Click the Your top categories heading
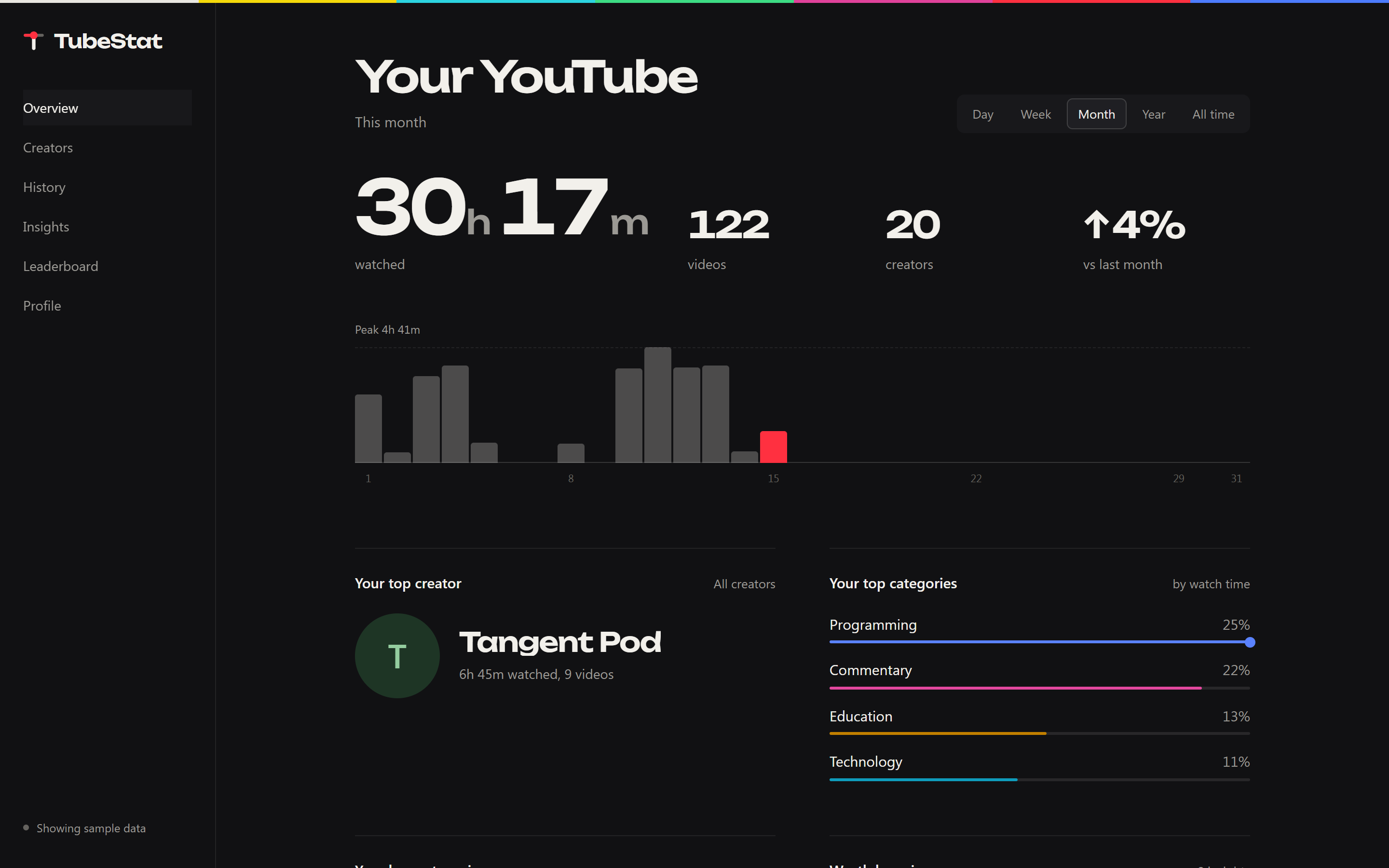Screen dimensions: 1389x868 click(x=893, y=583)
